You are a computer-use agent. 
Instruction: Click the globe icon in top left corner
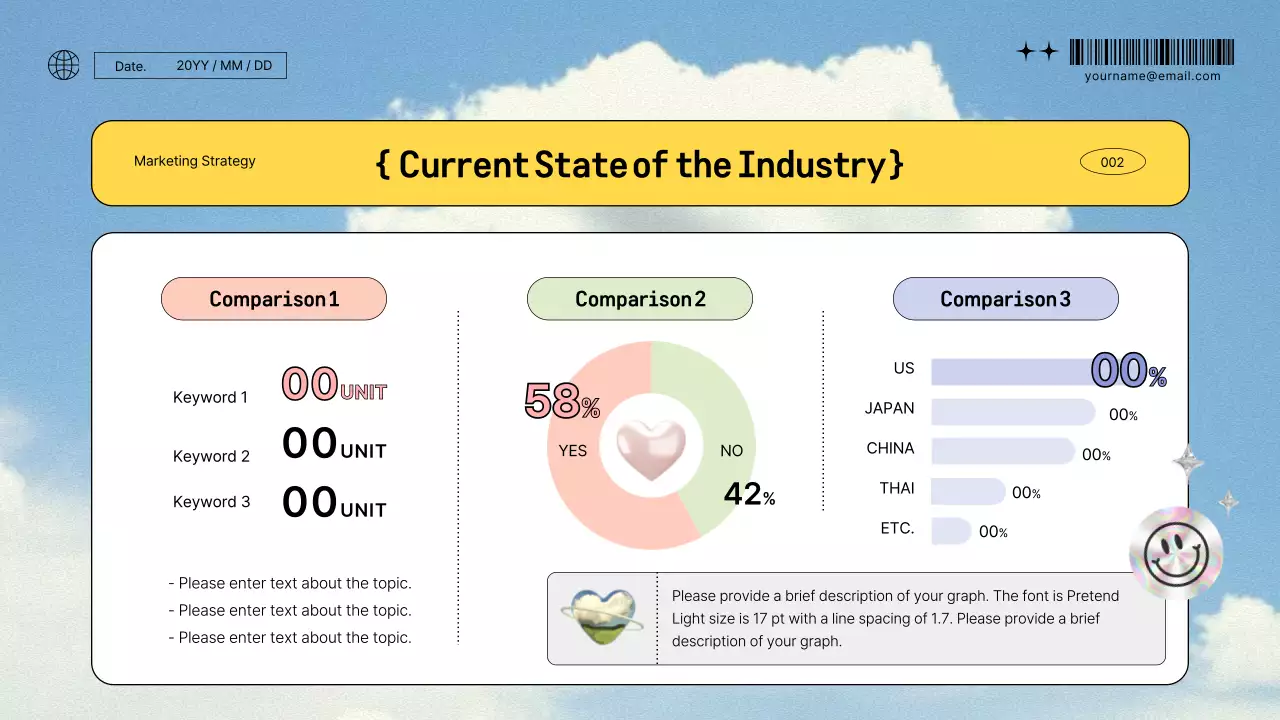tap(63, 64)
